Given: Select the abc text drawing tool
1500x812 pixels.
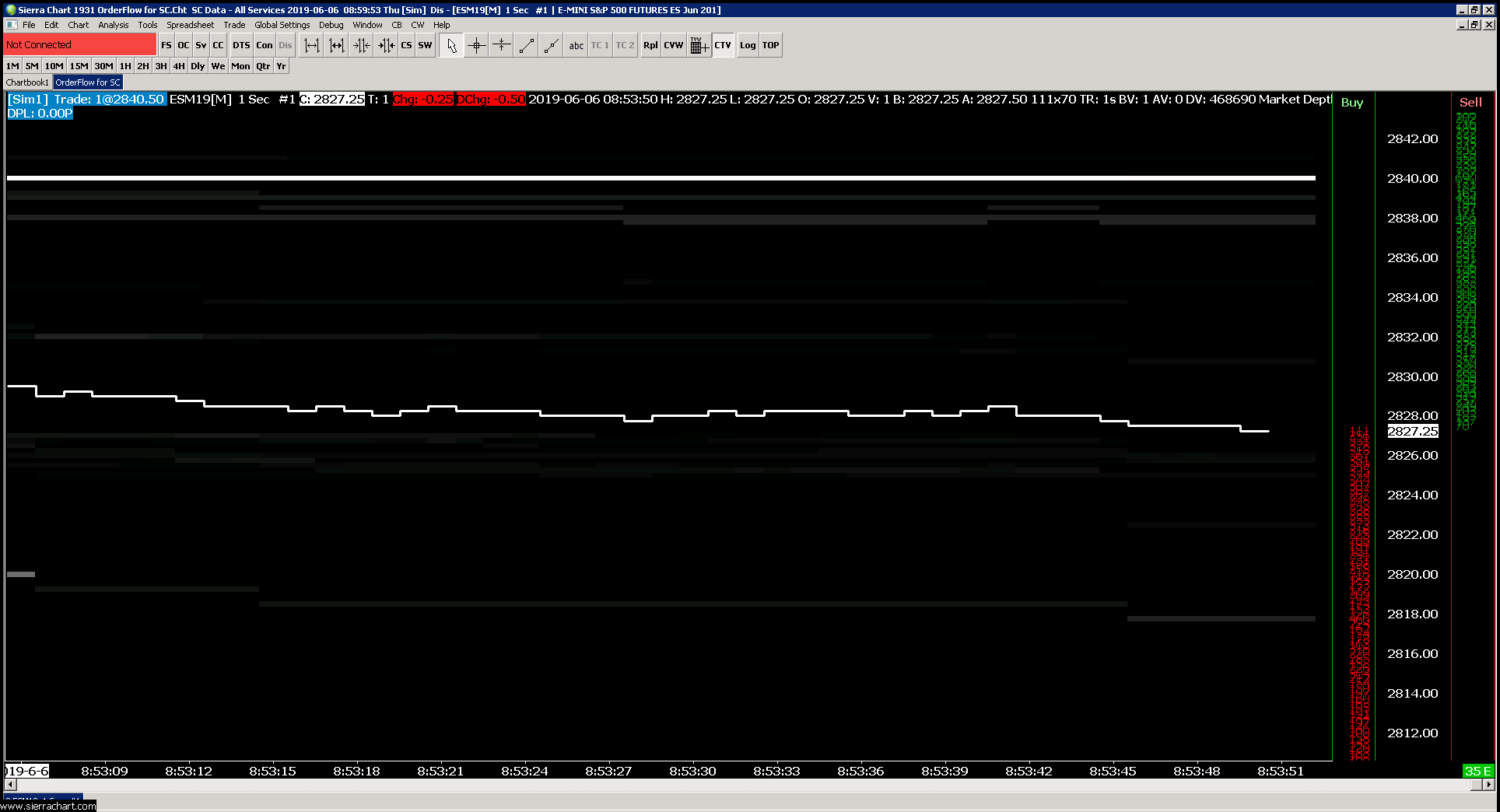Looking at the screenshot, I should click(576, 46).
